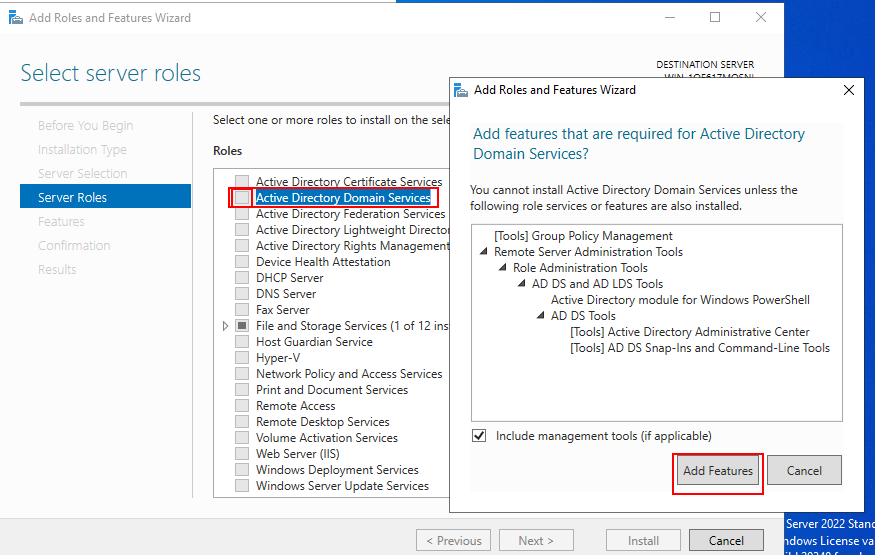Viewport: 875px width, 555px height.
Task: Select the Server Roles step
Action: click(105, 196)
